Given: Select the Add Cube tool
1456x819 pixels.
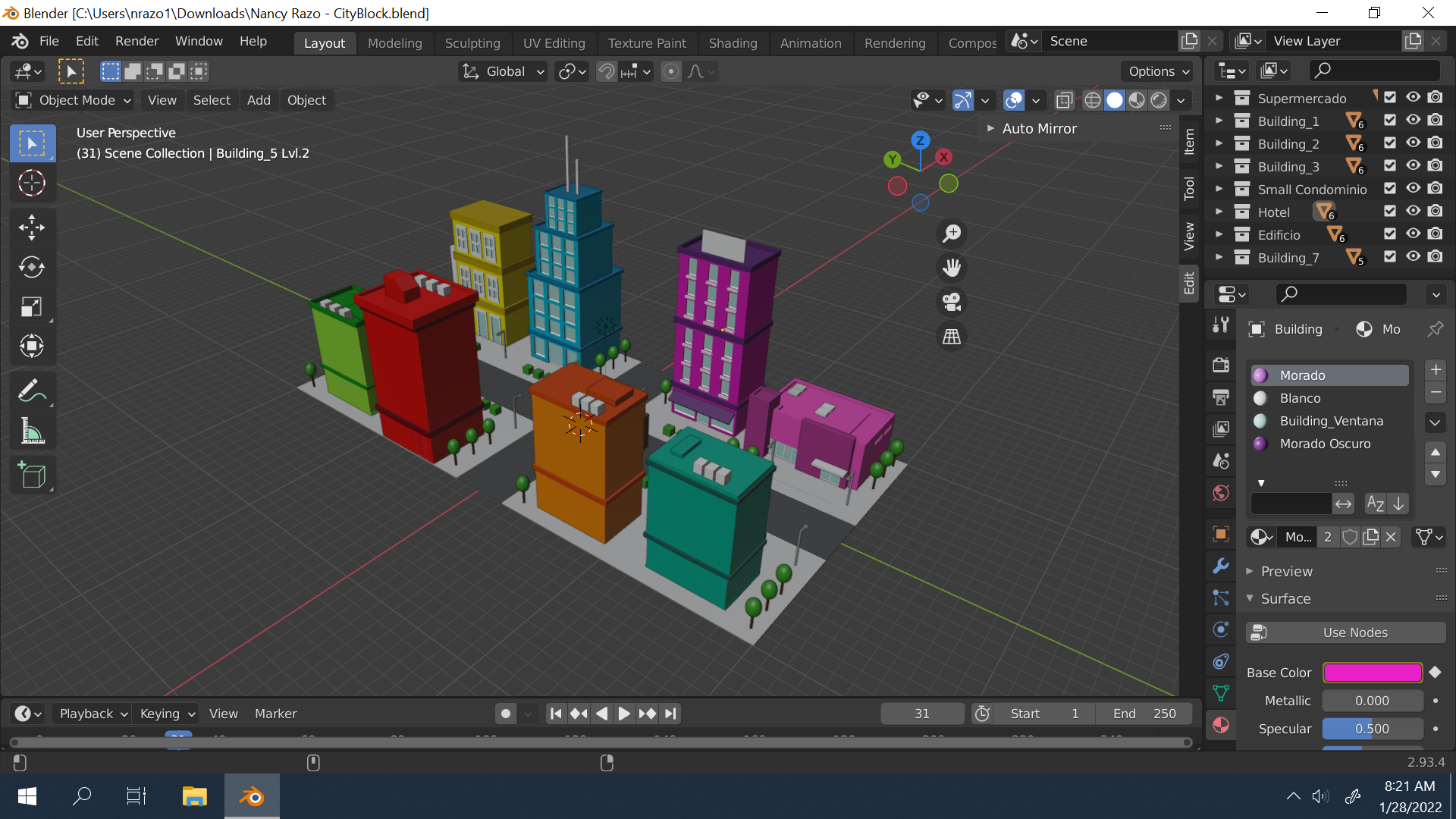Looking at the screenshot, I should (x=32, y=475).
